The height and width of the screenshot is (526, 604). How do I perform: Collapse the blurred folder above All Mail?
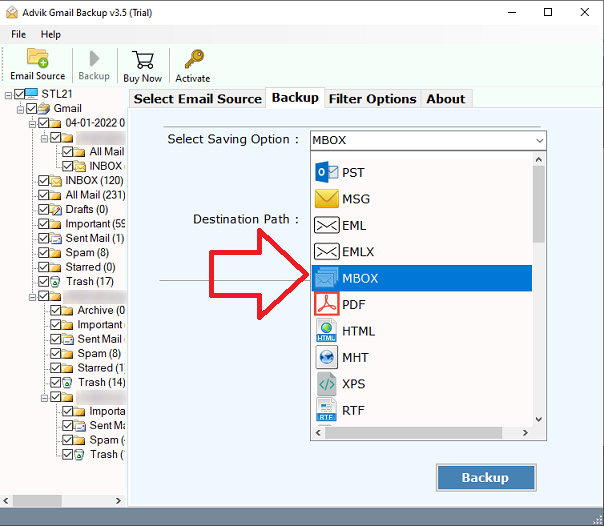pyautogui.click(x=44, y=138)
